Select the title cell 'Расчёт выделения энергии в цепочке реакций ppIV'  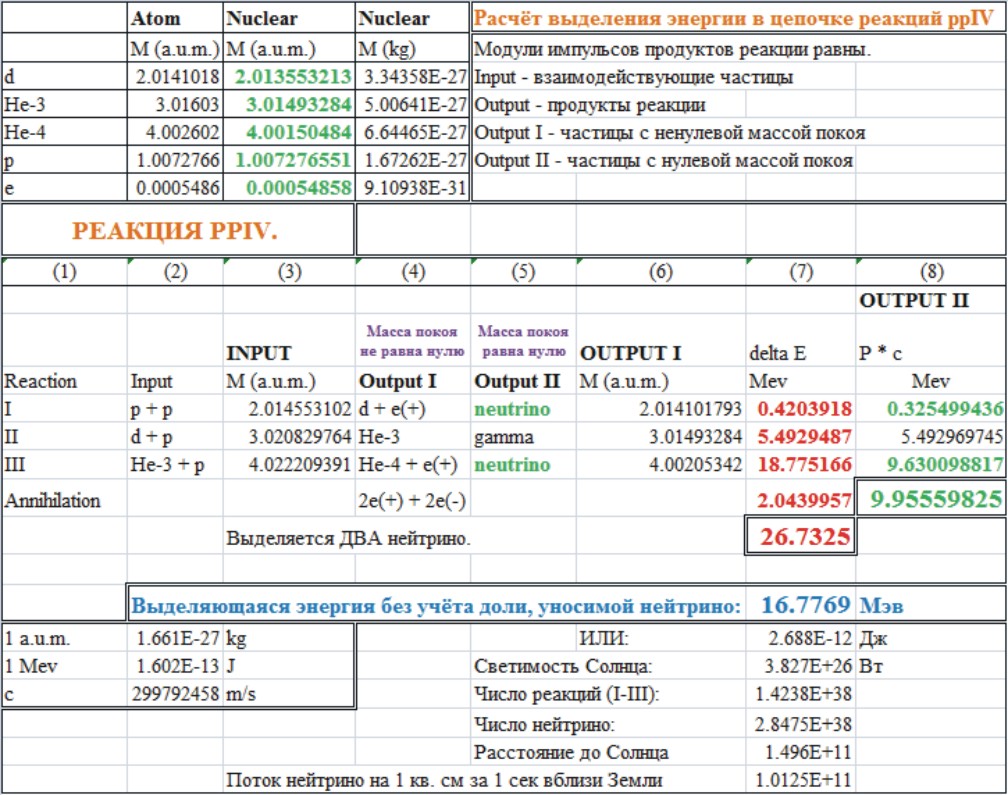739,18
